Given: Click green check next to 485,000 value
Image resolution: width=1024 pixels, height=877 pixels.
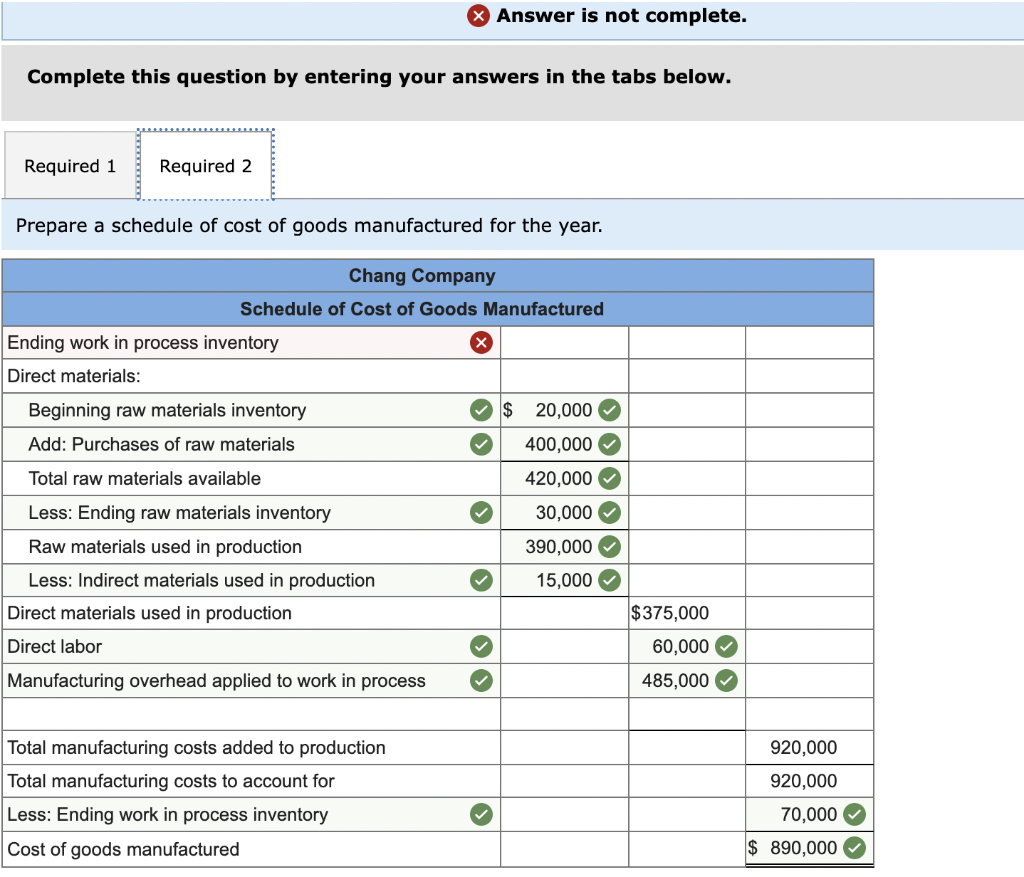Looking at the screenshot, I should (x=726, y=680).
